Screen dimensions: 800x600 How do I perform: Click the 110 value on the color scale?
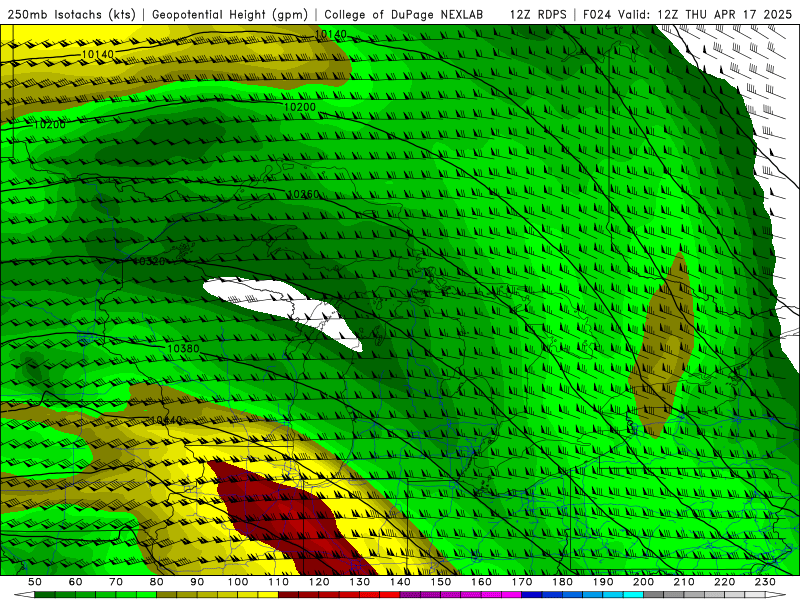pyautogui.click(x=279, y=582)
